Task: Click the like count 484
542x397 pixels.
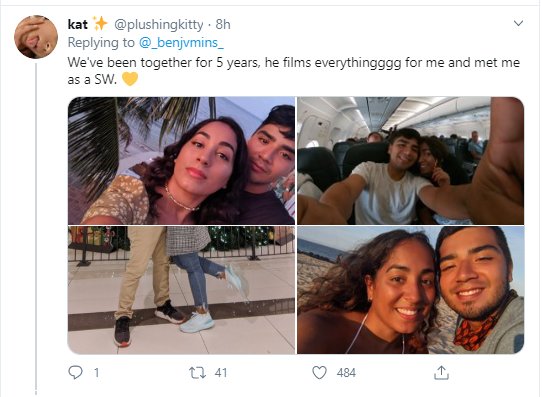Action: click(346, 373)
